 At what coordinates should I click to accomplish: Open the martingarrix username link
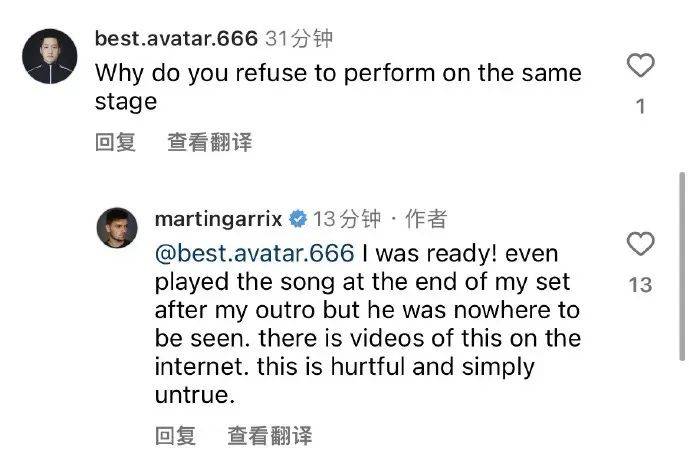click(219, 219)
